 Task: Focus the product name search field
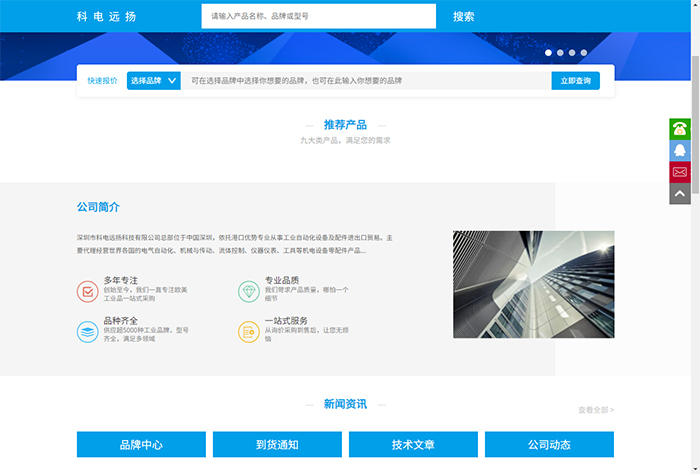pos(318,17)
